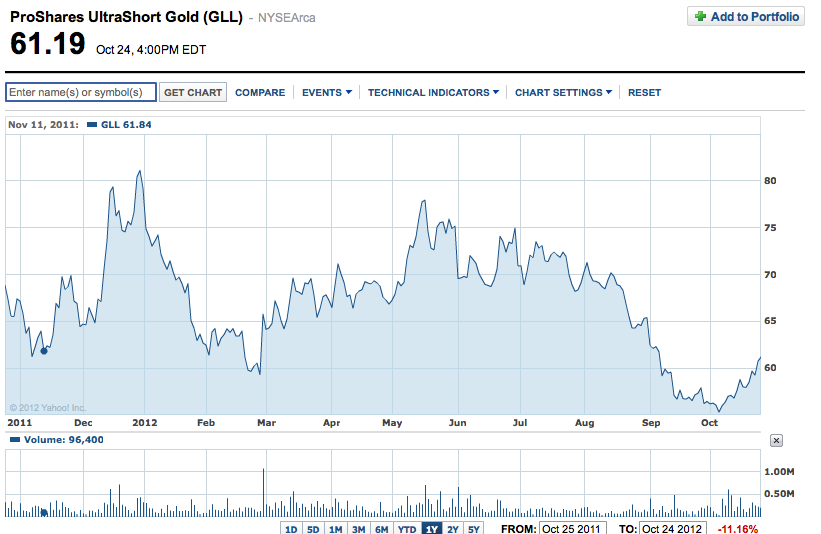Click the TO date field Oct 24 2012
Viewport: 821px width, 534px height.
point(672,528)
